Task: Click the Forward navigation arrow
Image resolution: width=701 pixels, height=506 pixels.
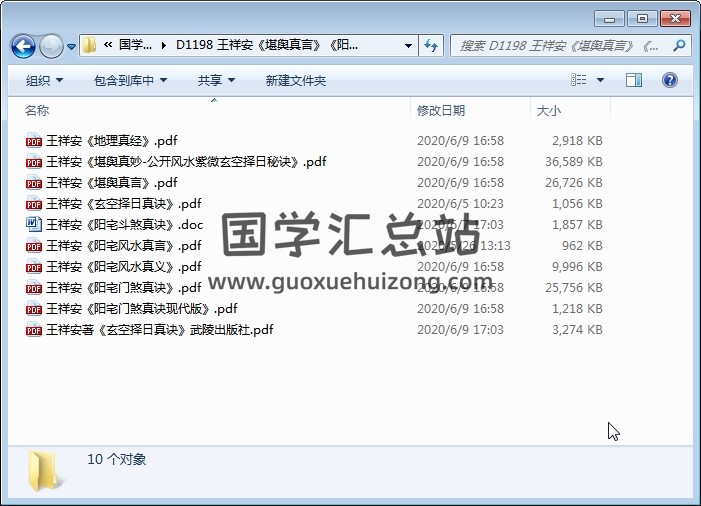Action: [51, 46]
